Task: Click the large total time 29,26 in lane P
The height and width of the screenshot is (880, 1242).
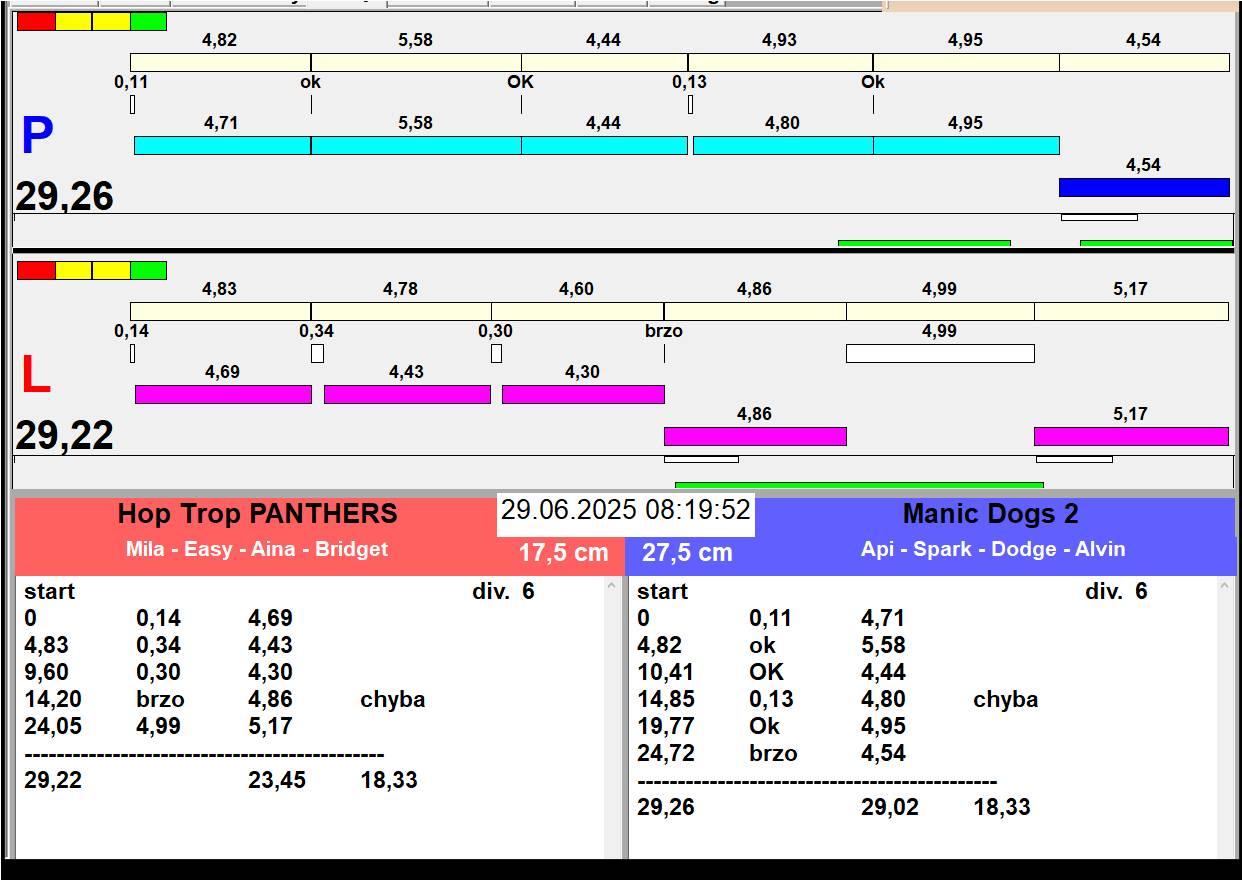Action: pyautogui.click(x=64, y=197)
